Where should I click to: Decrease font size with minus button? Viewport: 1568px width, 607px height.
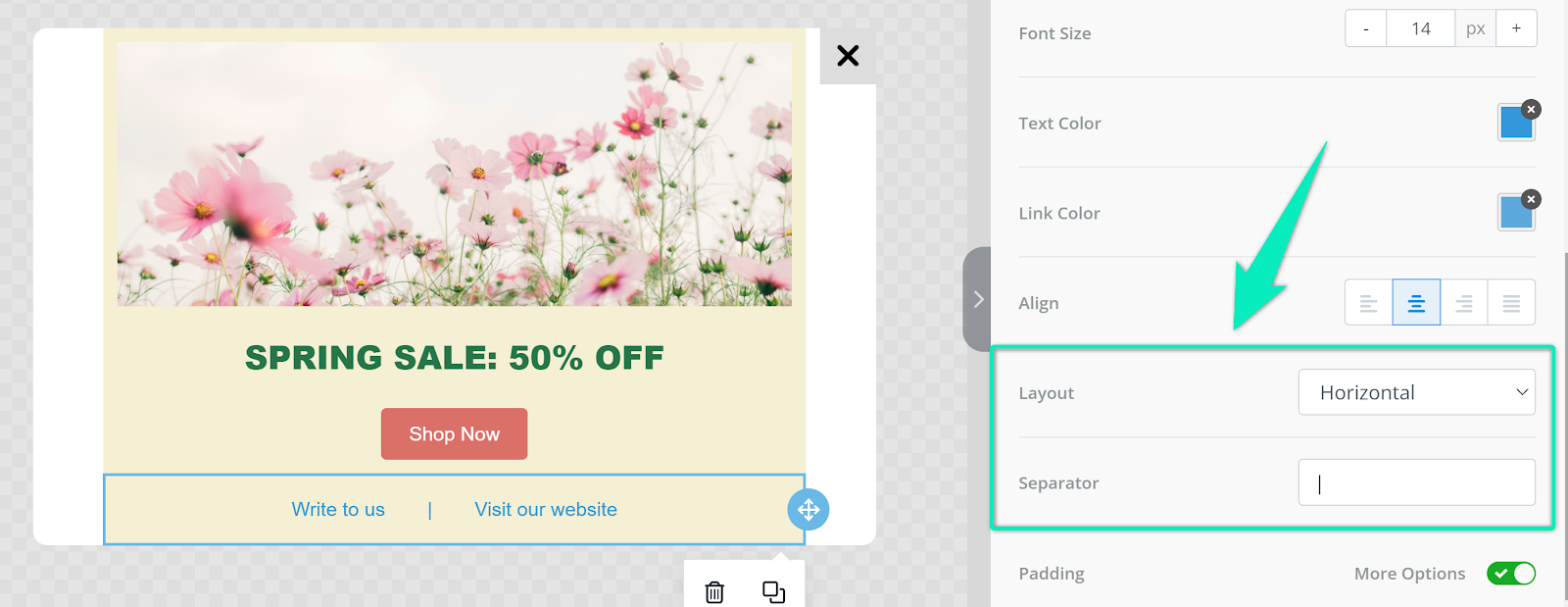(x=1365, y=28)
